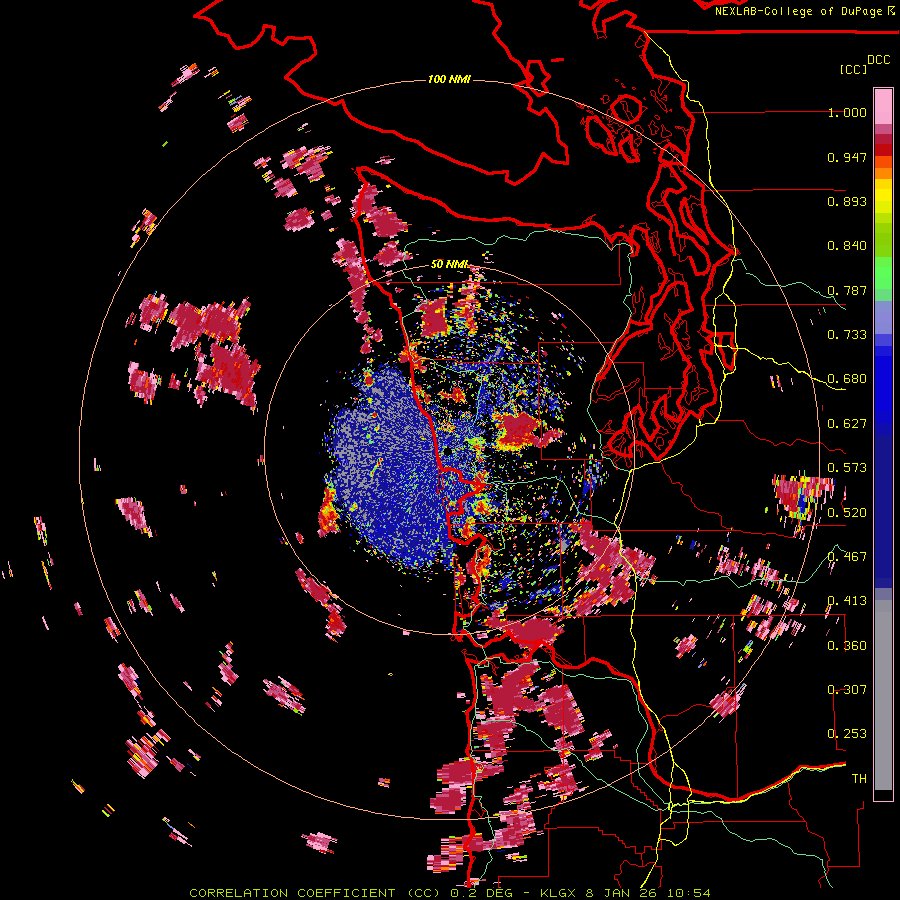Click the pink top segment of color scale
This screenshot has height=900, width=900.
pos(883,106)
